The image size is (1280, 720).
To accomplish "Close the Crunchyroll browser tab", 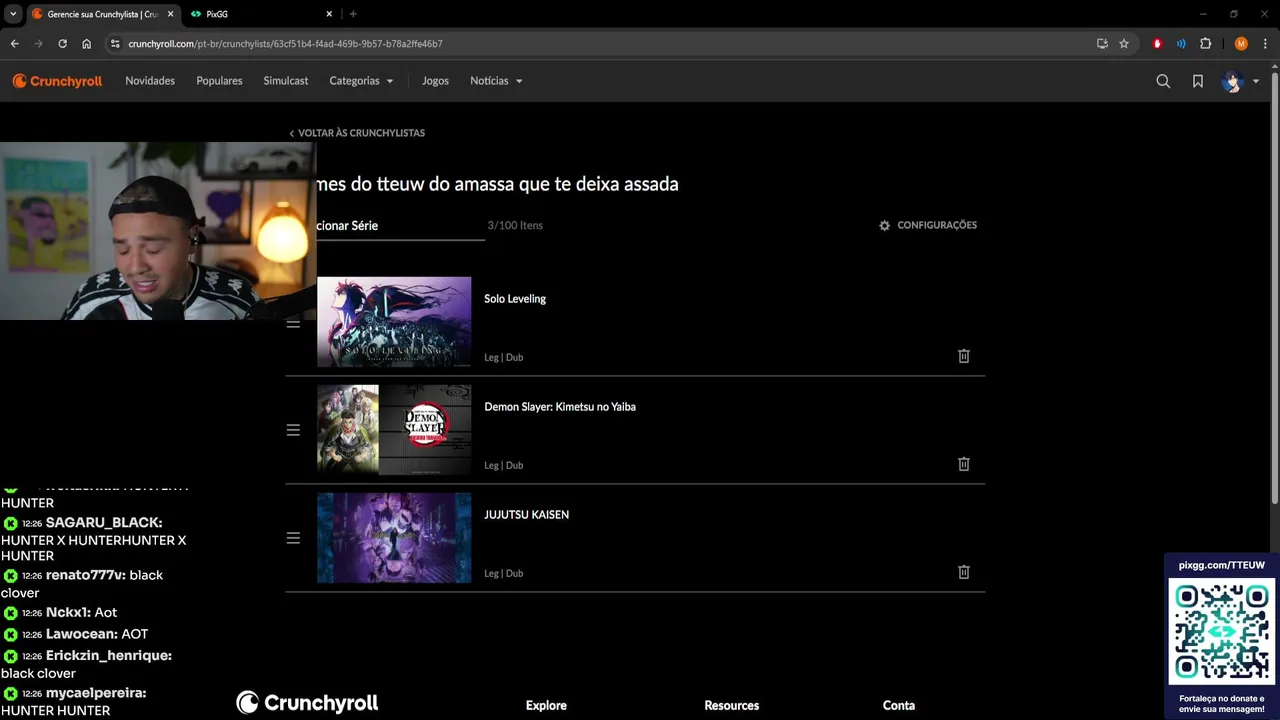I will coord(170,14).
